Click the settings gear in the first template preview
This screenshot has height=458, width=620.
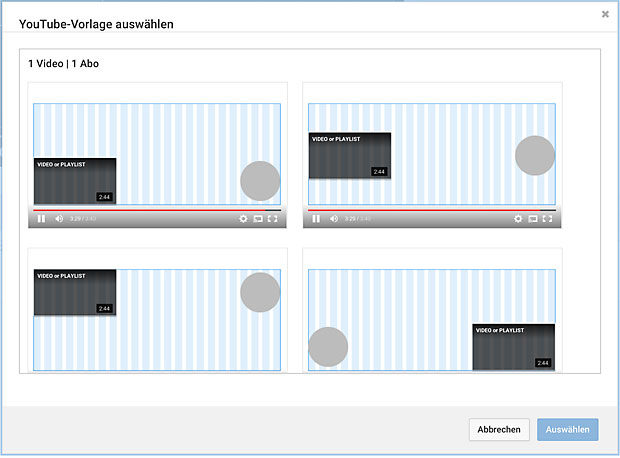click(x=243, y=219)
